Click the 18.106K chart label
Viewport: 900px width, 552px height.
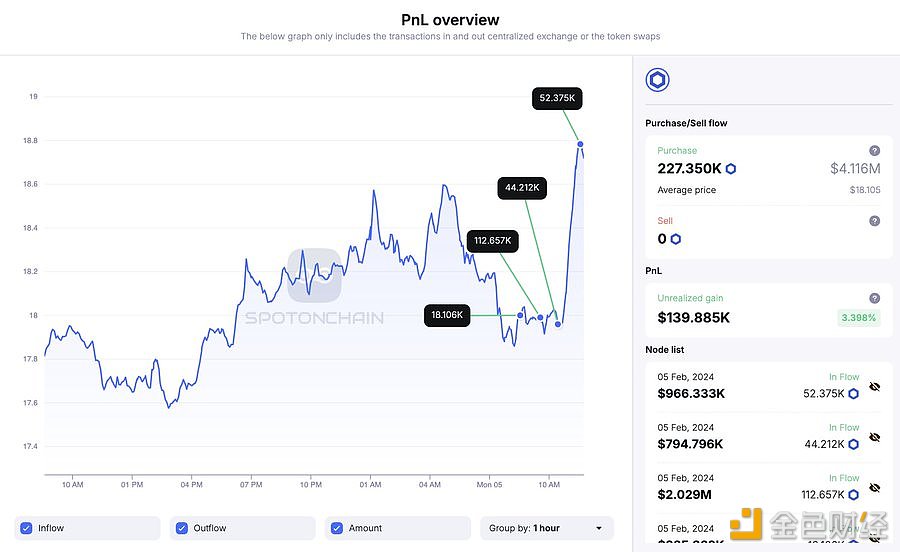(447, 315)
